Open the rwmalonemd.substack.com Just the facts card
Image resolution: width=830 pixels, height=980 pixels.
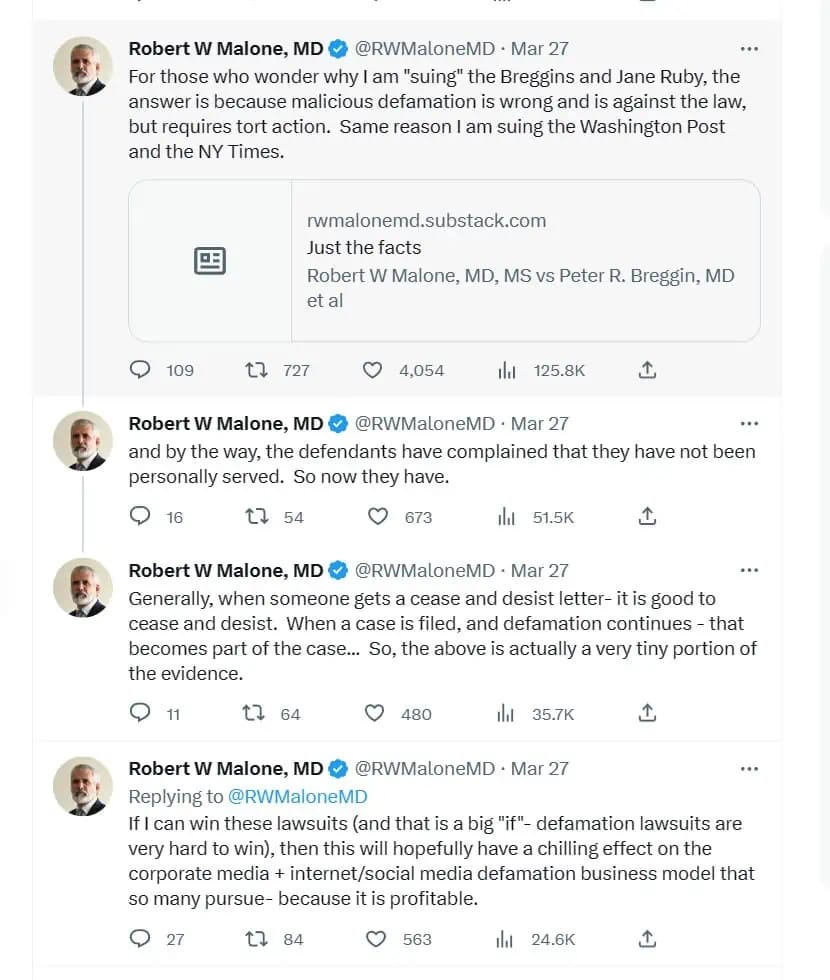click(x=444, y=261)
